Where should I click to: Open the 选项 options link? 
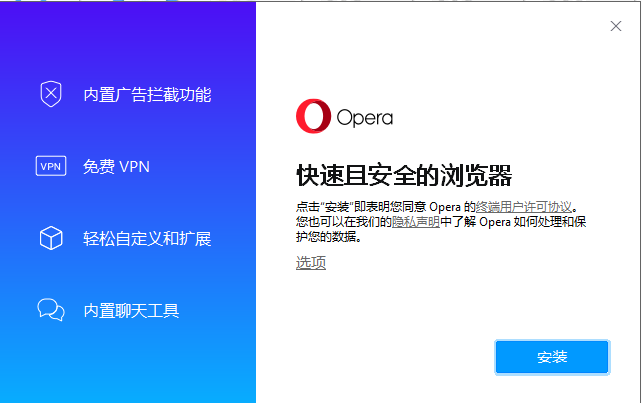(x=311, y=263)
